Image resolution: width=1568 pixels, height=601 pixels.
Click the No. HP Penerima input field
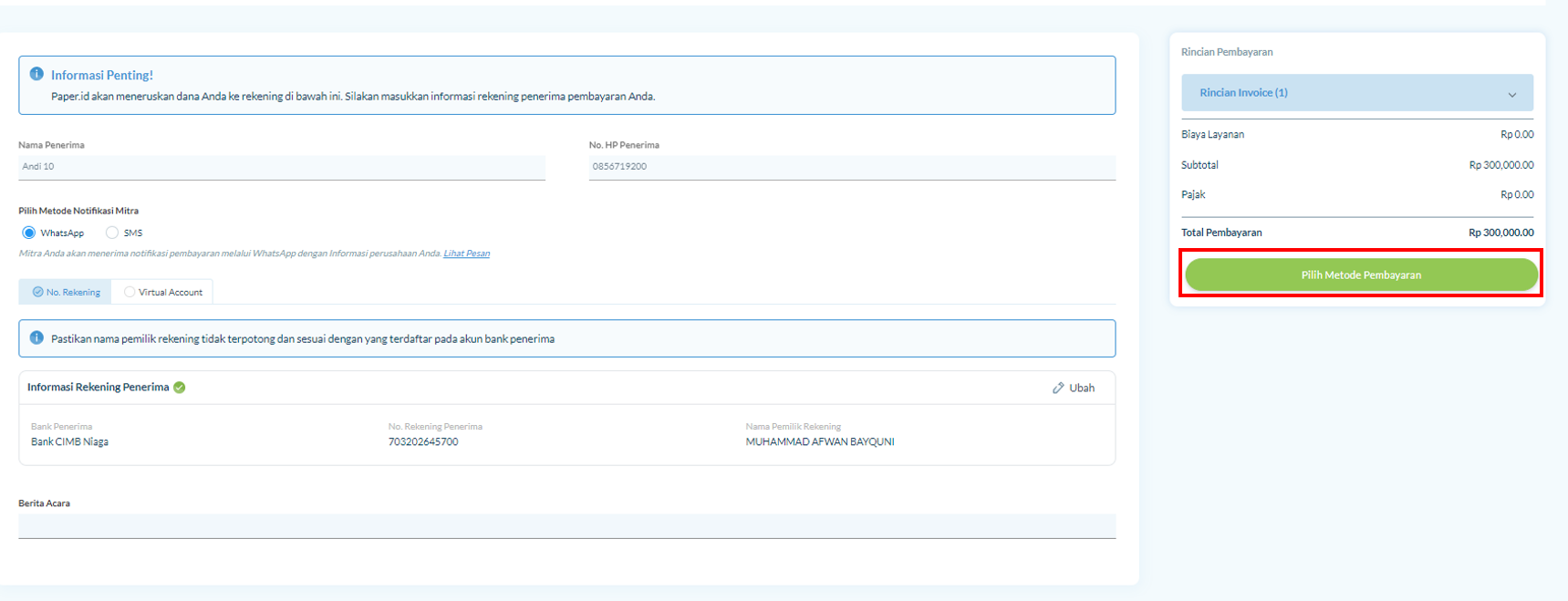click(851, 167)
